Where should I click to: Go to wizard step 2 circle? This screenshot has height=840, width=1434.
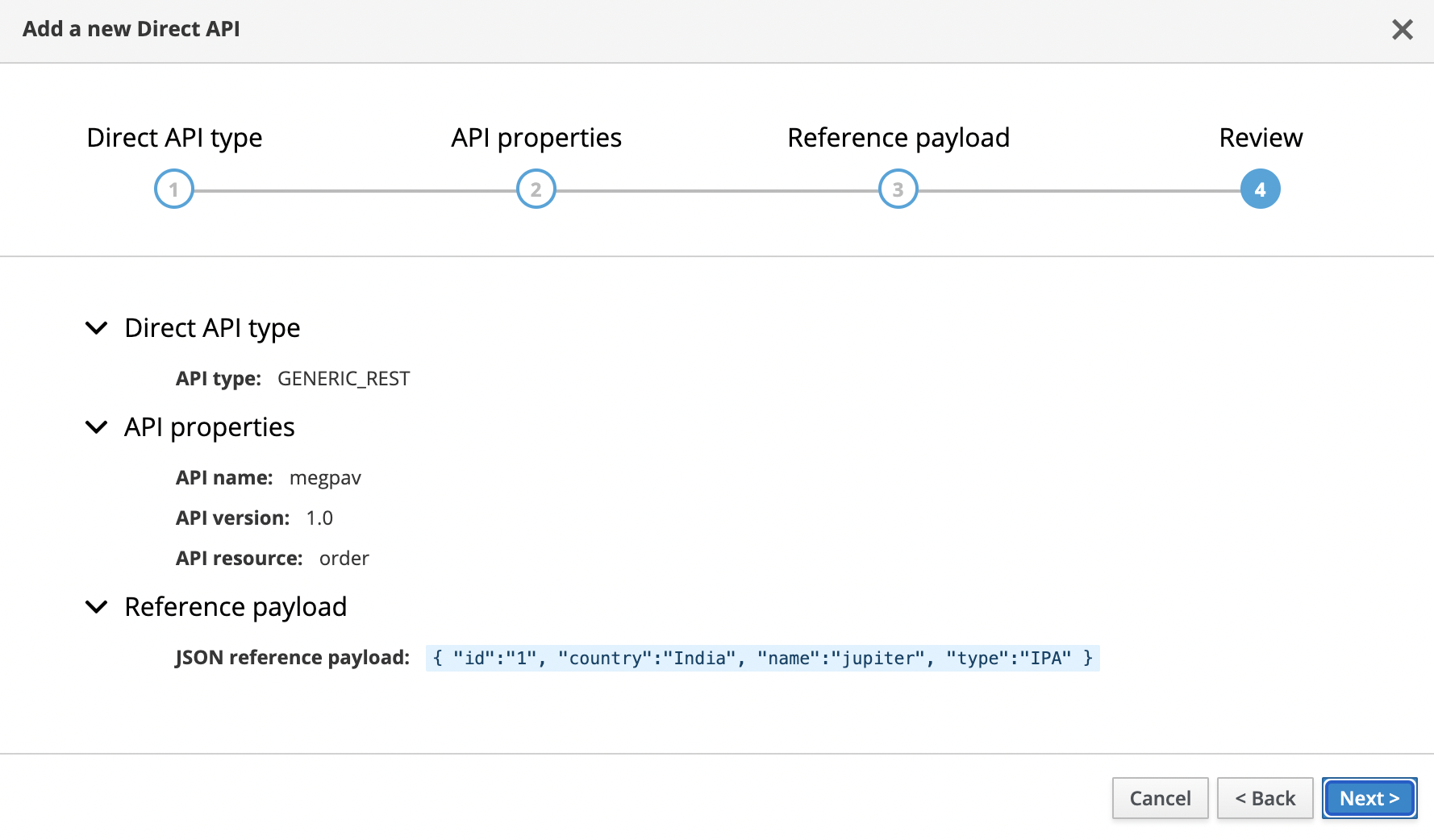pos(536,189)
